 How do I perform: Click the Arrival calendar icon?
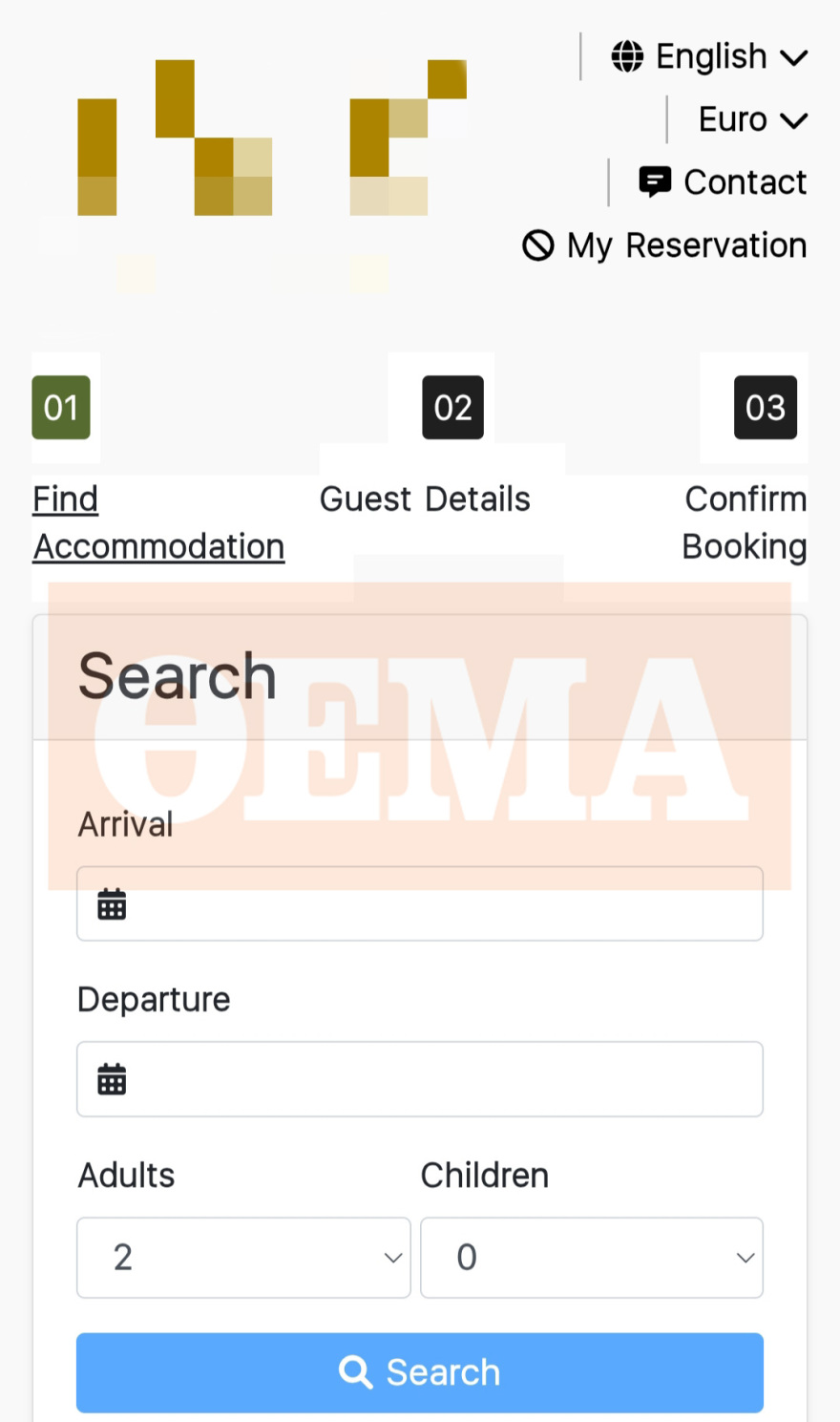pyautogui.click(x=112, y=903)
